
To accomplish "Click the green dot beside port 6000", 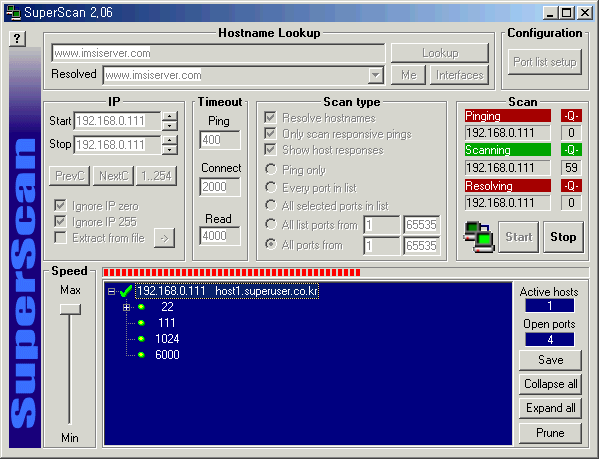I will (141, 355).
